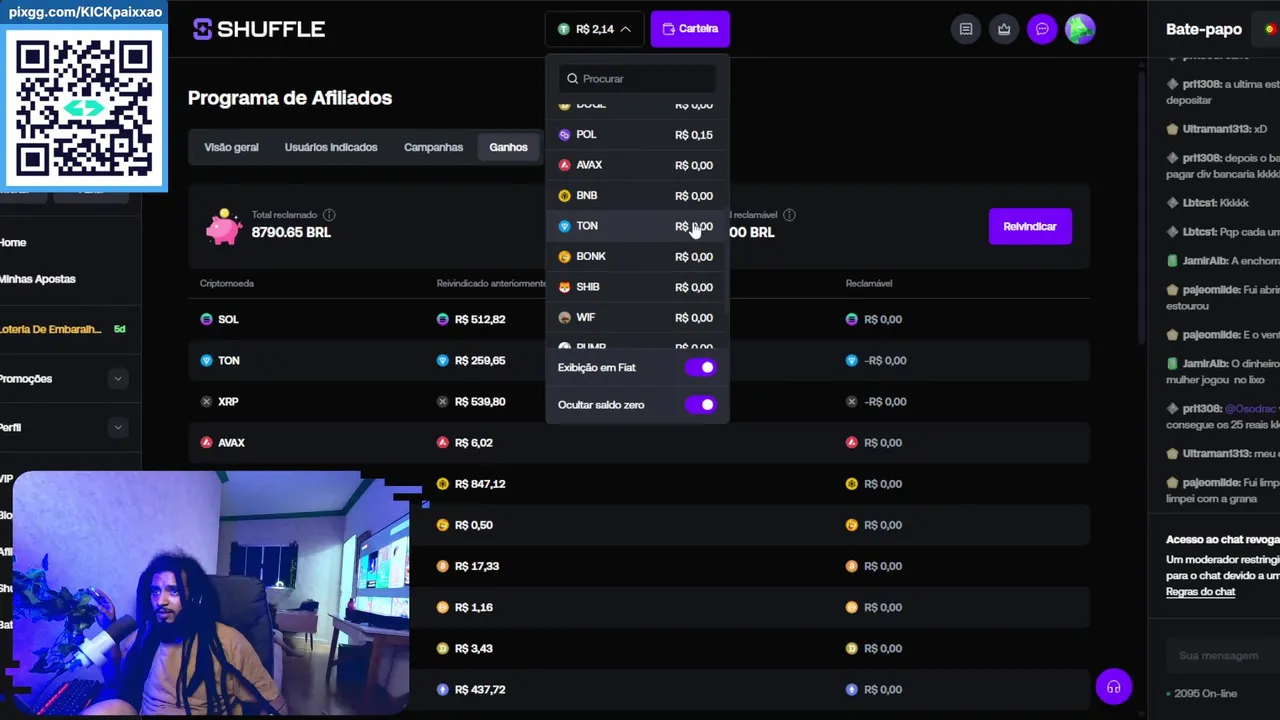Click the R$ 512,82 value

[x=480, y=319]
